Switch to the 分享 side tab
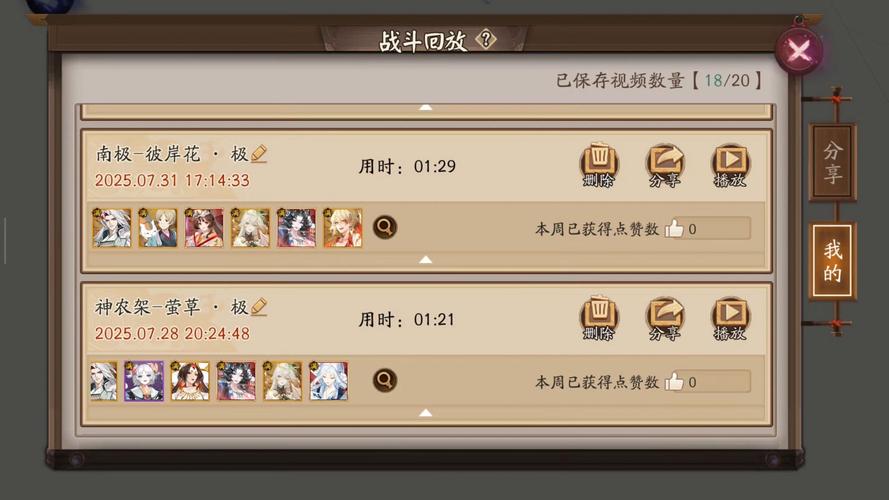 click(832, 162)
